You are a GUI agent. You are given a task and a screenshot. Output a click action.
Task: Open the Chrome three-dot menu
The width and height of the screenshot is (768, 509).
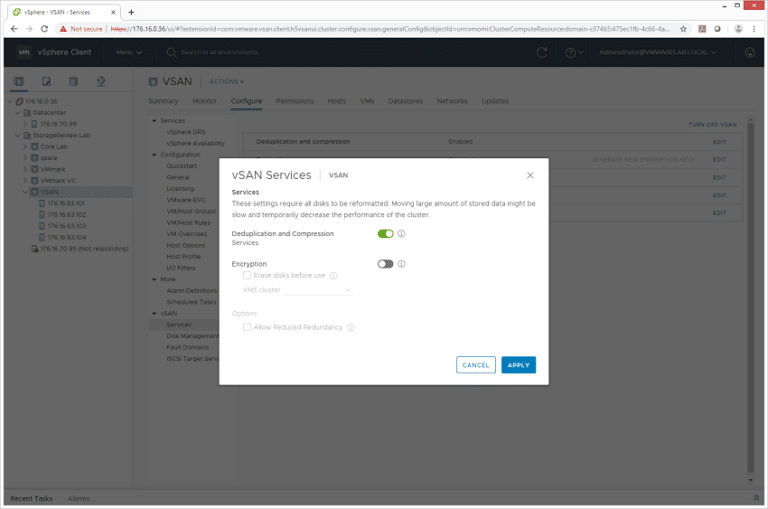point(754,29)
